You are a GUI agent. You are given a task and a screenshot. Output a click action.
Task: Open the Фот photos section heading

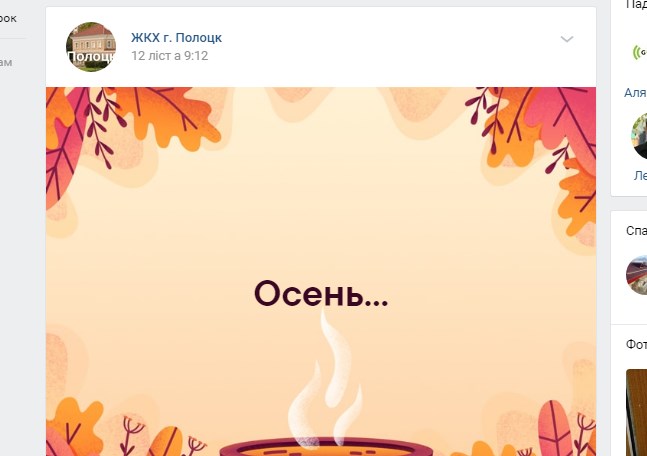click(636, 344)
